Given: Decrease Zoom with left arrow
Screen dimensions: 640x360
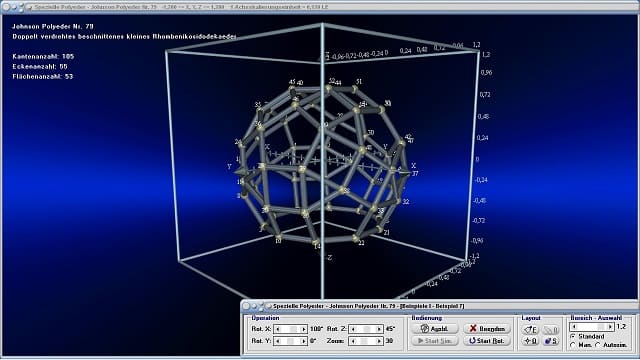Looking at the screenshot, I should pyautogui.click(x=353, y=341).
